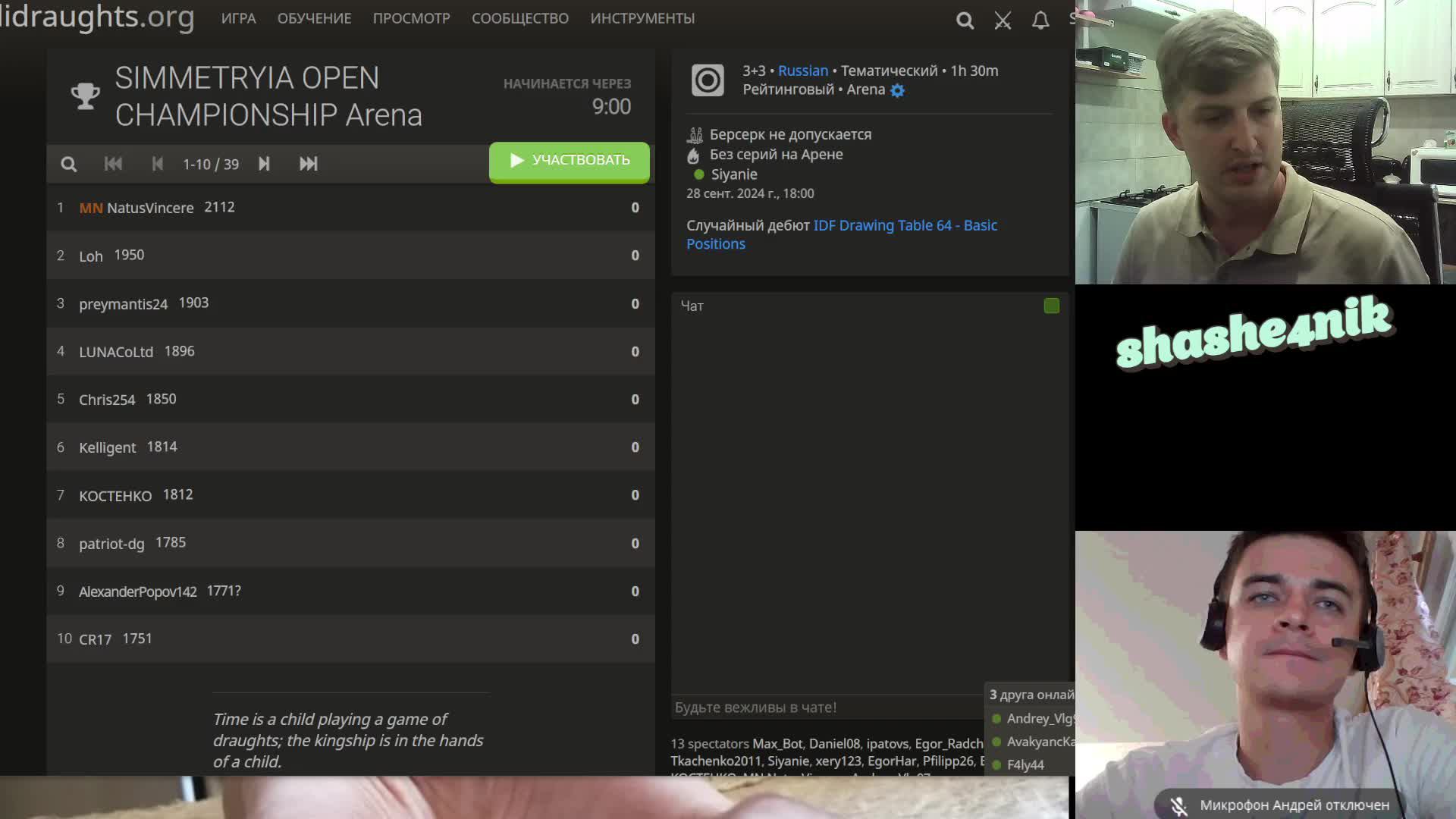Toggle chat visibility with green square

1051,306
